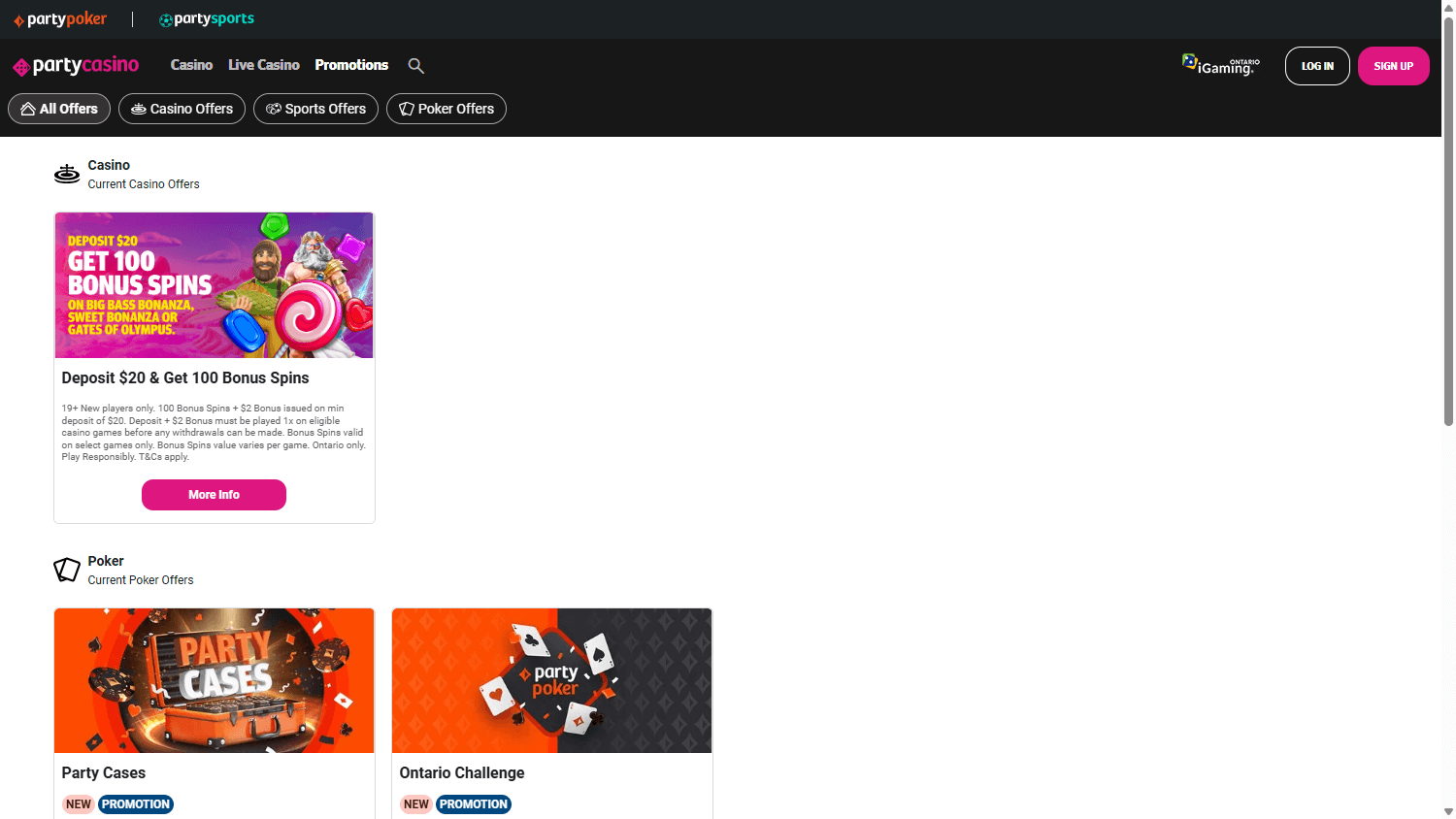The height and width of the screenshot is (819, 1456).
Task: Click the Sign Up button
Action: tap(1393, 66)
